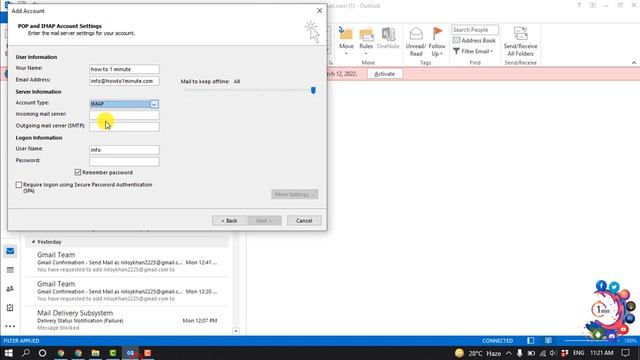Select Normal view icon in status bar
Viewport: 640px width, 360px height.
click(531, 340)
